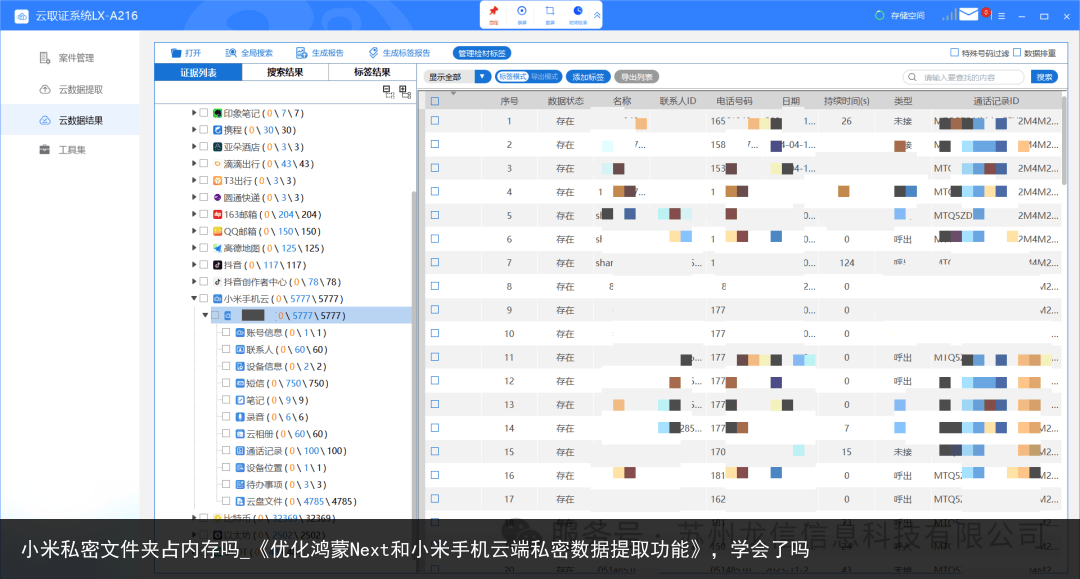
Task: Click 生成标签报告 in the toolbar
Action: click(x=399, y=53)
